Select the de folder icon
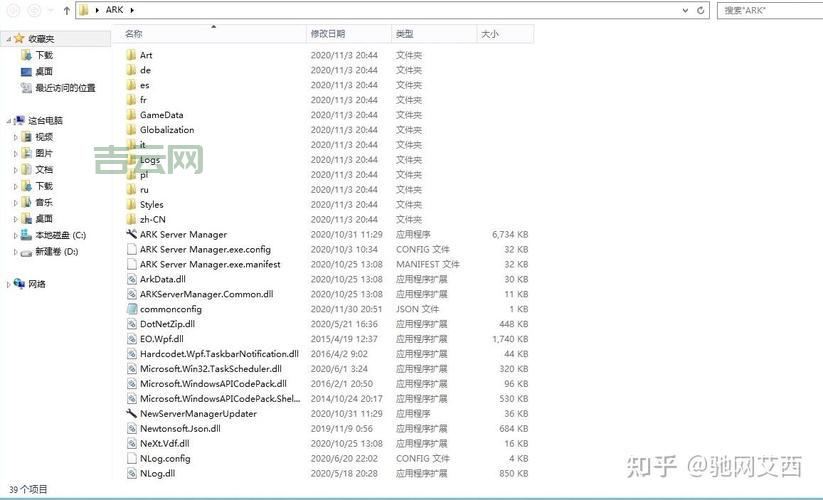The width and height of the screenshot is (823, 500). pos(131,70)
